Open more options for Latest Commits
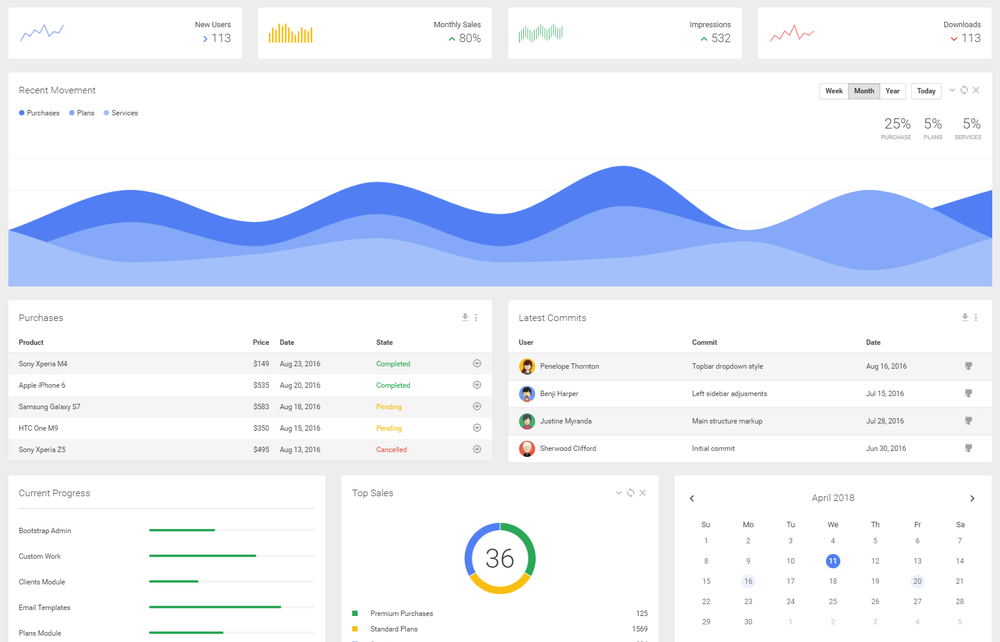Viewport: 1000px width, 642px height. [x=977, y=317]
